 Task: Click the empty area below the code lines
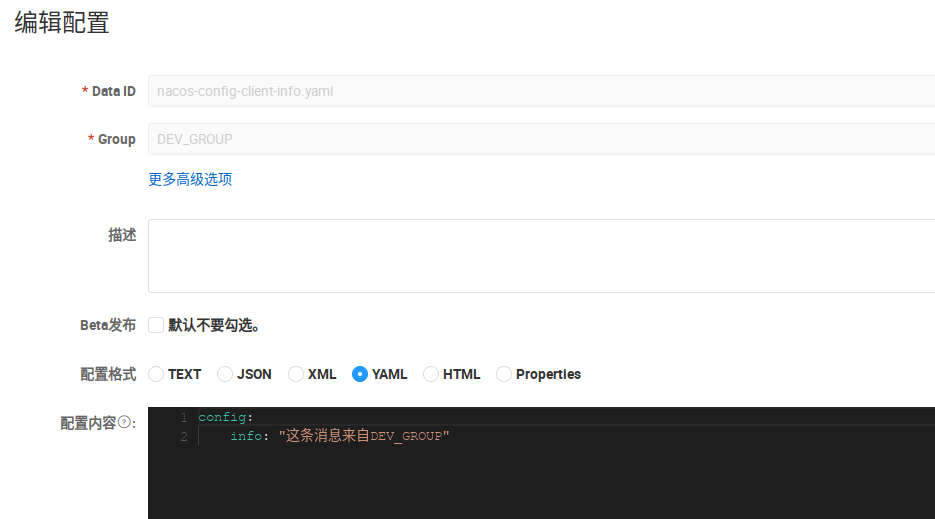[x=540, y=485]
